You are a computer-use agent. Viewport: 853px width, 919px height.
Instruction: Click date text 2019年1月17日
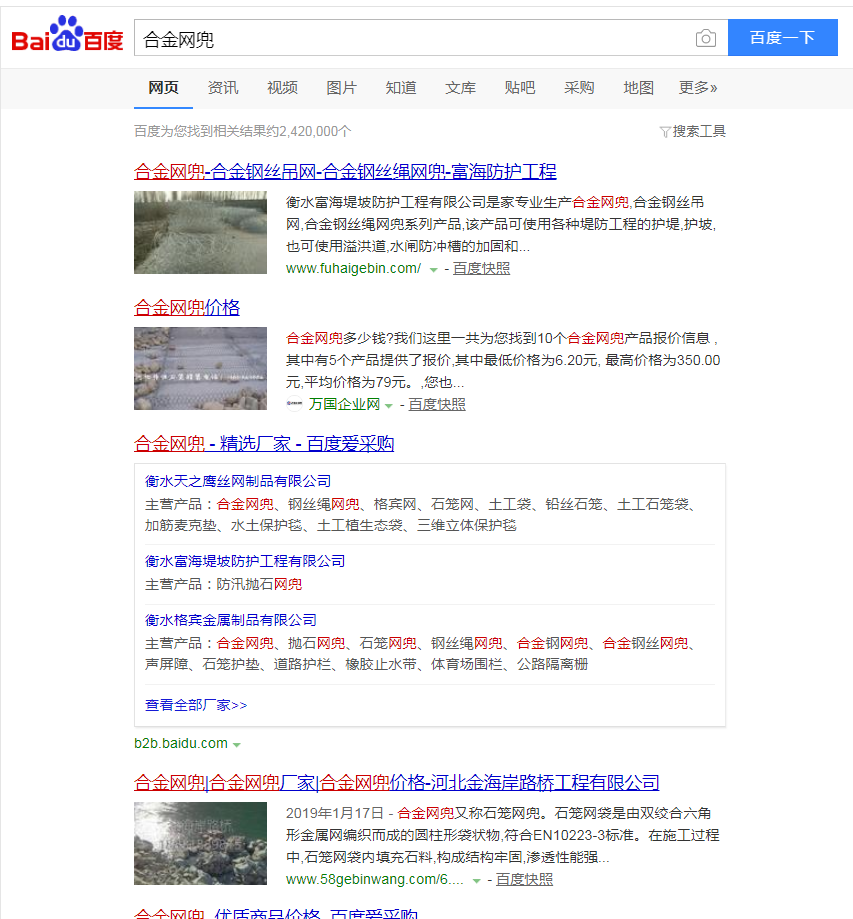(335, 814)
